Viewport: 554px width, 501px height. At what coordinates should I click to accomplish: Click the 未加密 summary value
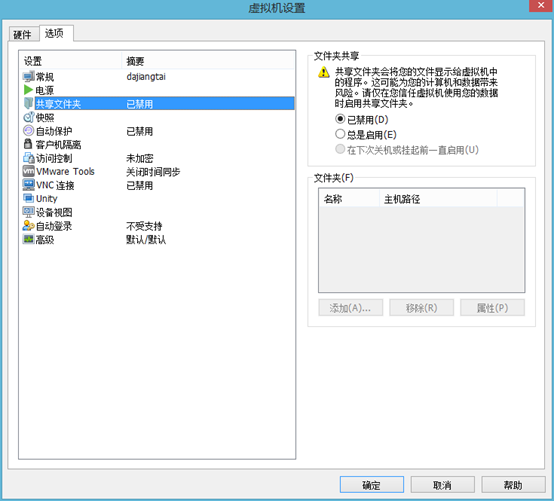140,158
